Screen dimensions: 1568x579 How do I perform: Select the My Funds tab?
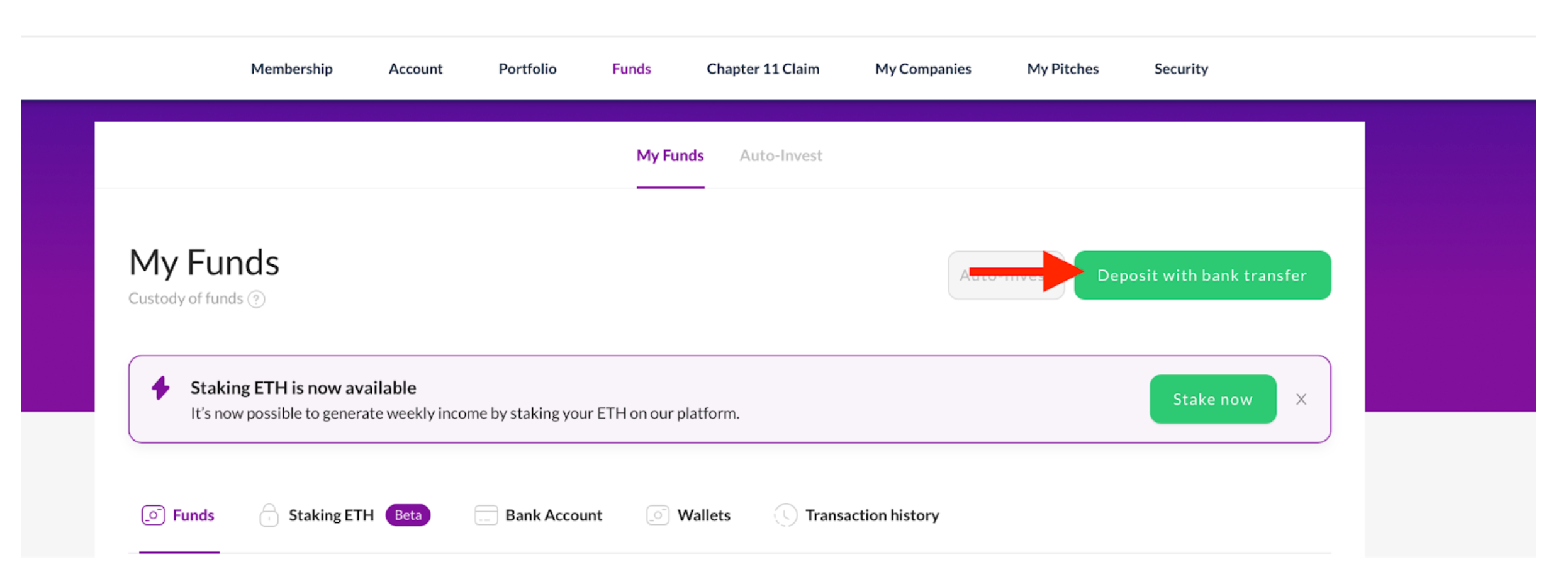pos(669,155)
